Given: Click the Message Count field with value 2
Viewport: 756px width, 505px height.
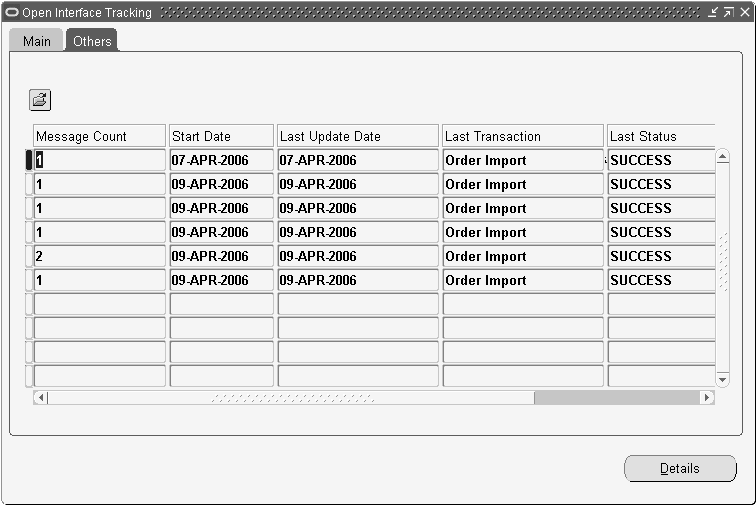Looking at the screenshot, I should (x=99, y=256).
